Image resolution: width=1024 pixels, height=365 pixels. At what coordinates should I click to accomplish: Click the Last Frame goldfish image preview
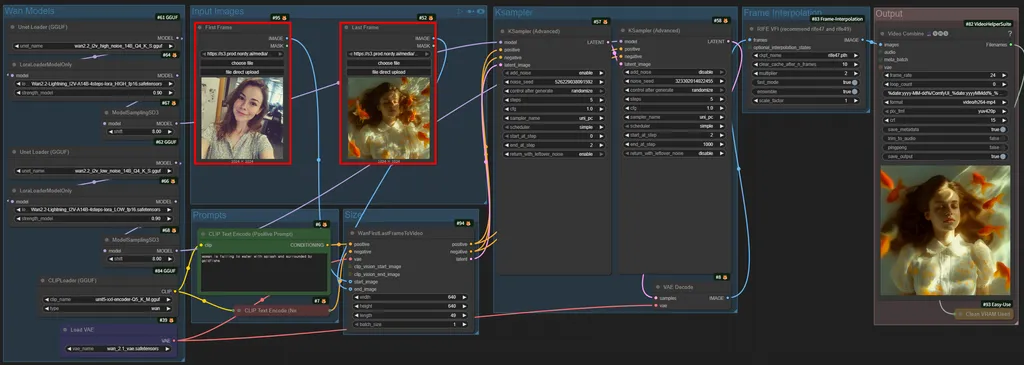pyautogui.click(x=389, y=118)
